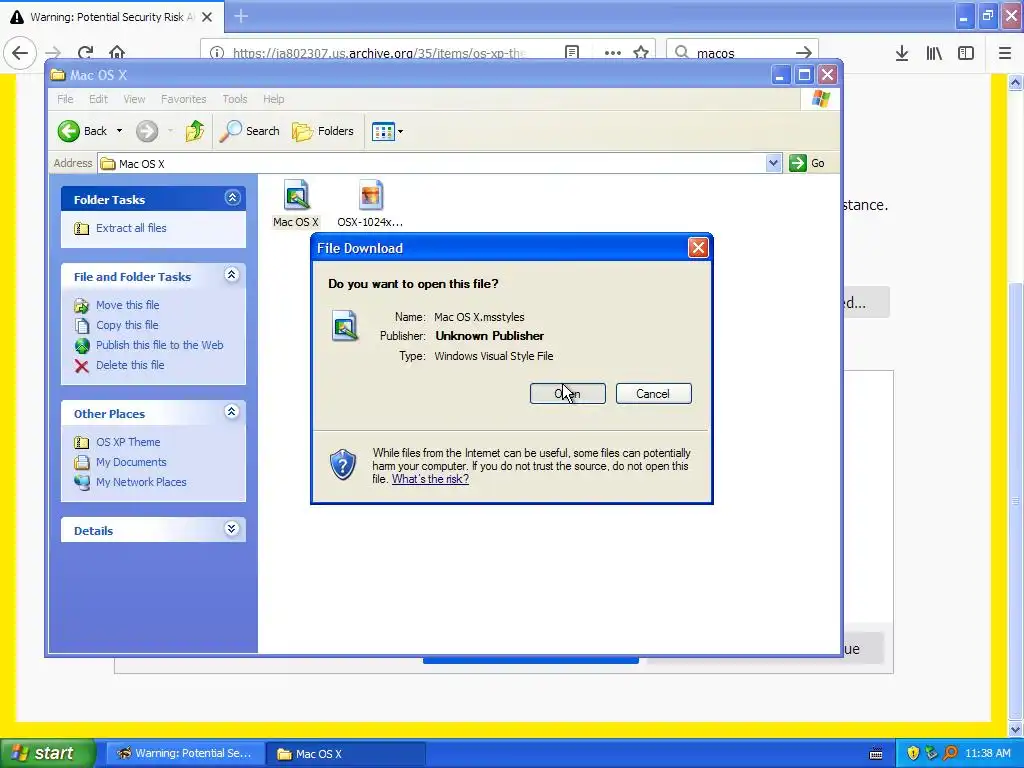Image resolution: width=1024 pixels, height=768 pixels.
Task: Select the Warning: Potential Security Risk tab
Action: click(111, 17)
